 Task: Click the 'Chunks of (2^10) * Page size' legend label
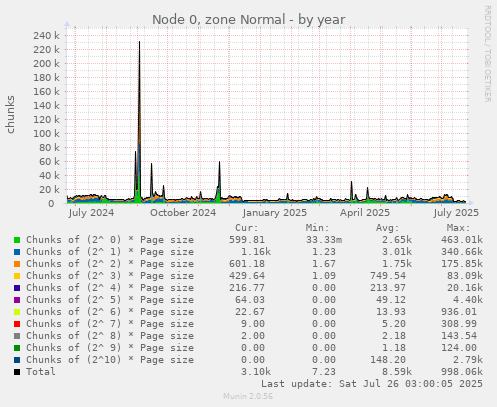point(110,360)
